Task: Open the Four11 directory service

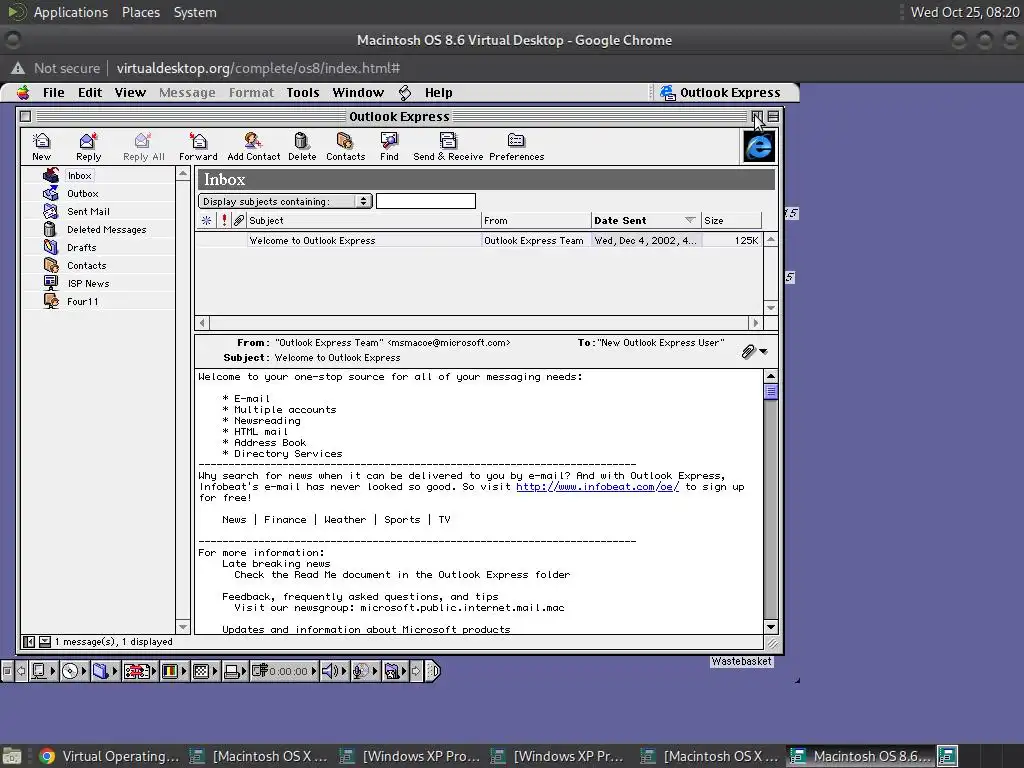Action: 82,301
